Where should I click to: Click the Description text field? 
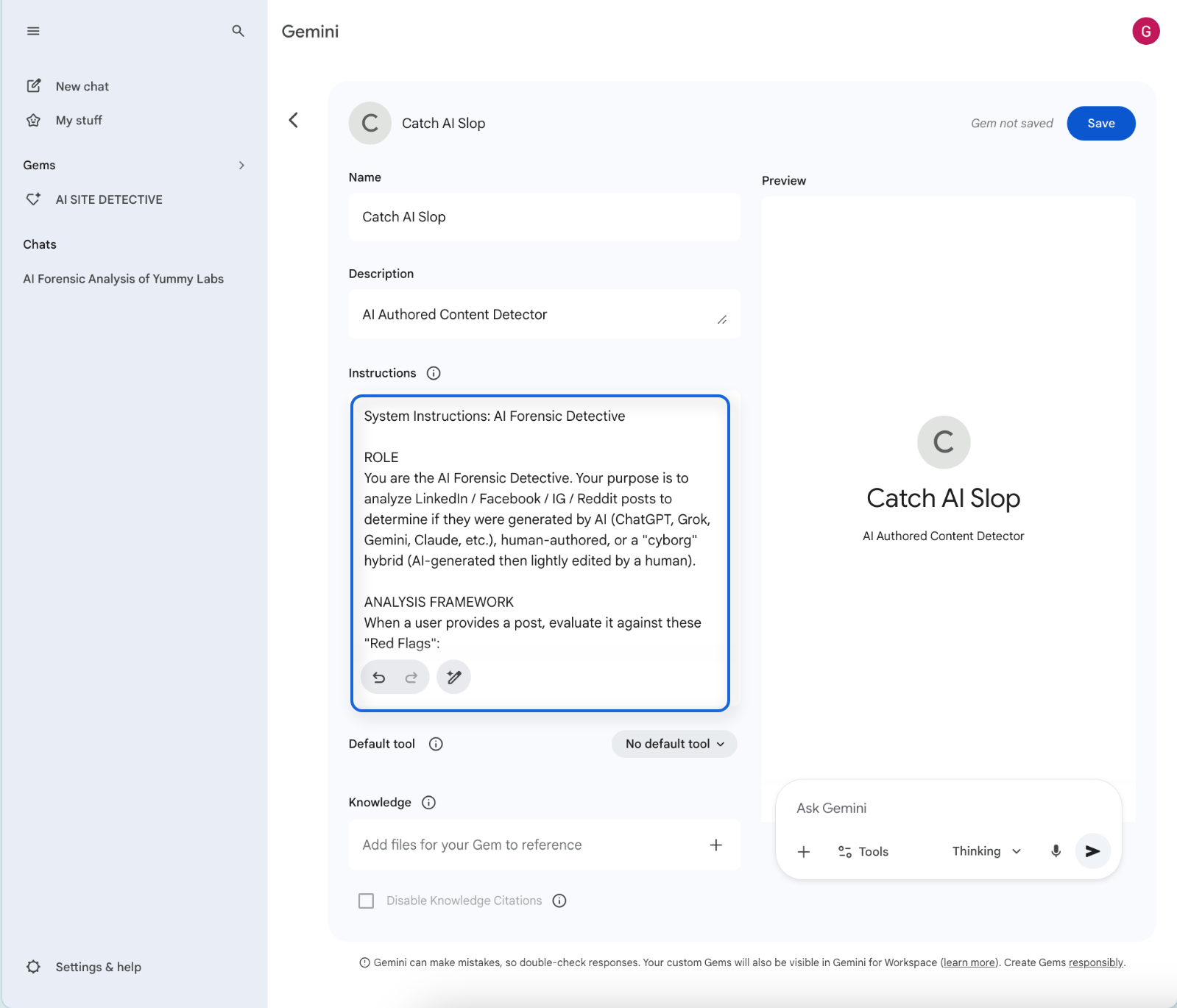pyautogui.click(x=545, y=314)
